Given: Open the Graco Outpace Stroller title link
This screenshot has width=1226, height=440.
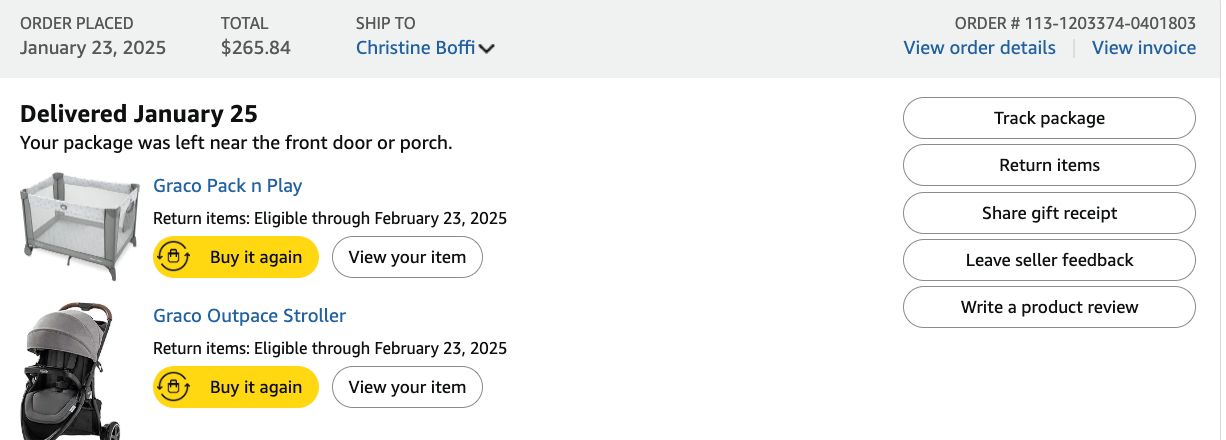Looking at the screenshot, I should (249, 316).
